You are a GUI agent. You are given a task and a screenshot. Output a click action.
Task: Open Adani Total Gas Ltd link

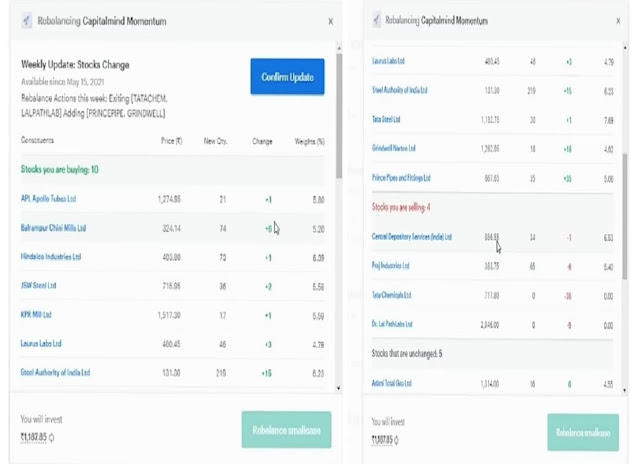(392, 383)
